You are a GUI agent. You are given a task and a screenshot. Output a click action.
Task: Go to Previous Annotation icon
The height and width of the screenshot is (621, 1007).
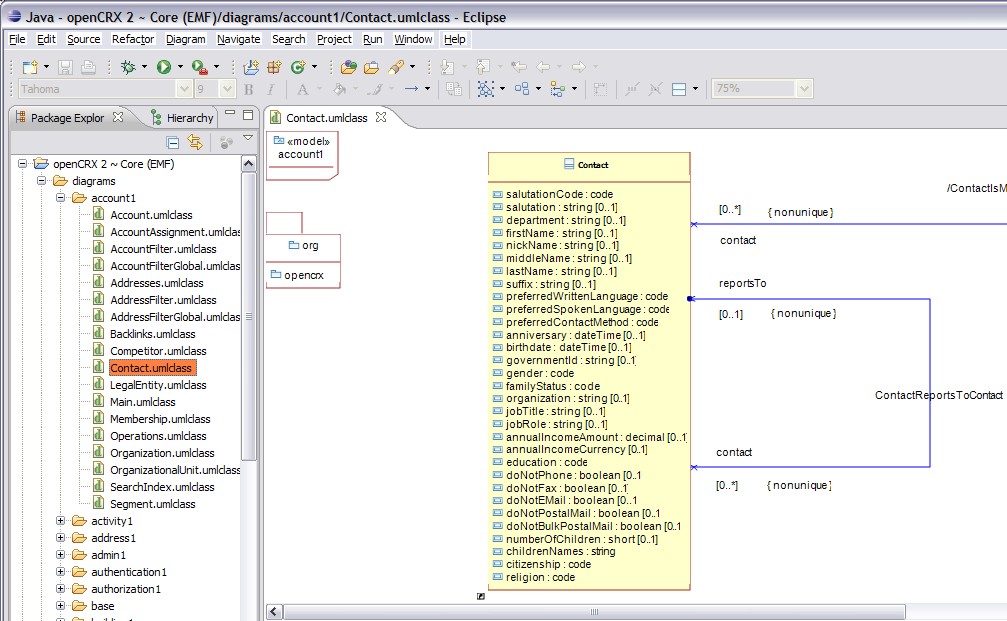pos(482,67)
